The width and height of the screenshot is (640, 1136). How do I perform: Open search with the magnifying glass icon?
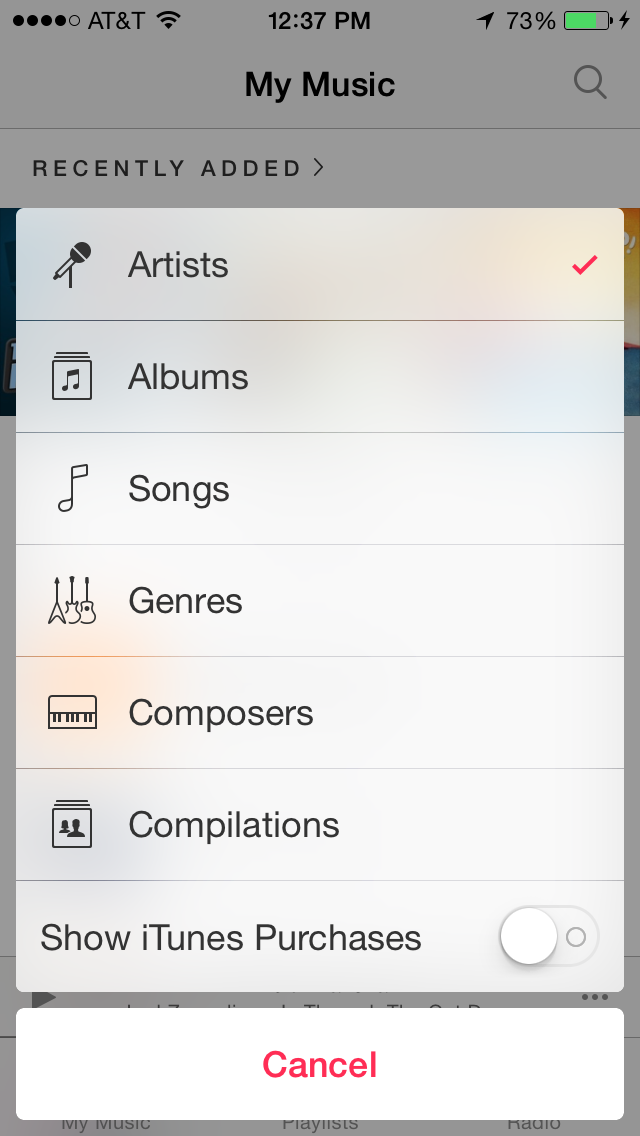pos(590,83)
